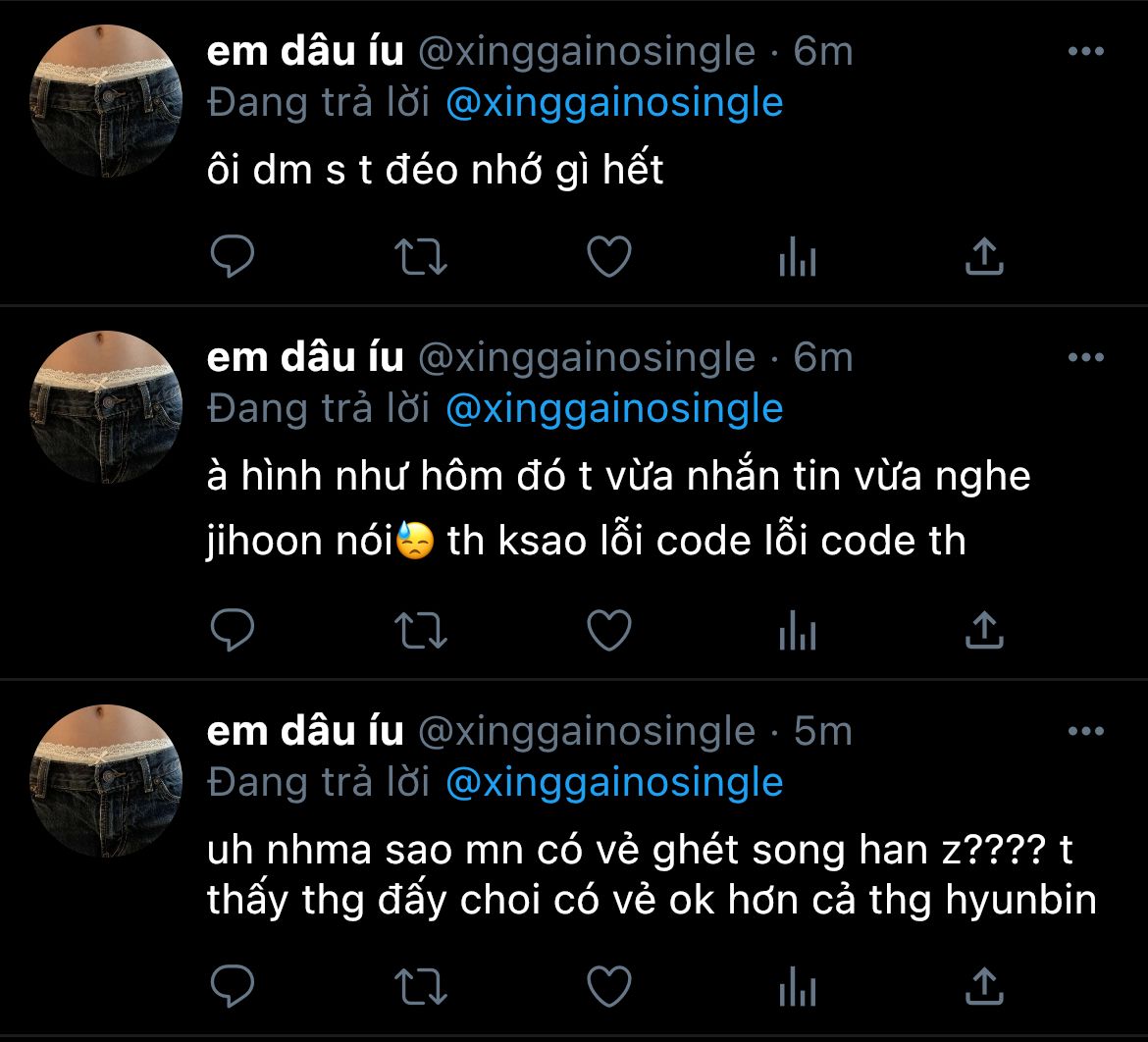View analytics of the first tweet
Image resolution: width=1148 pixels, height=1042 pixels.
(x=797, y=259)
